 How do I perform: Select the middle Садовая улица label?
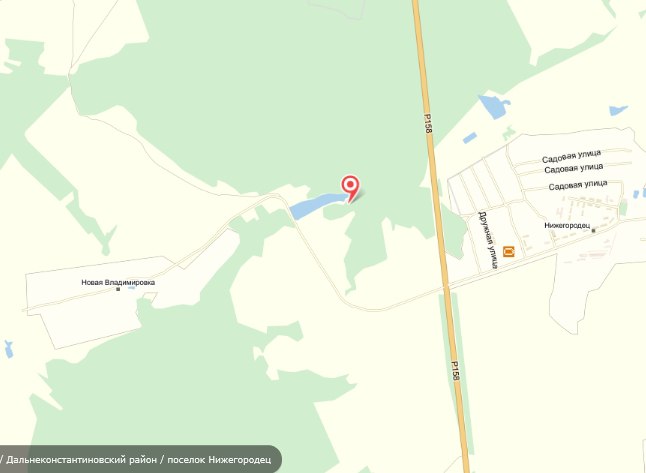pyautogui.click(x=573, y=168)
